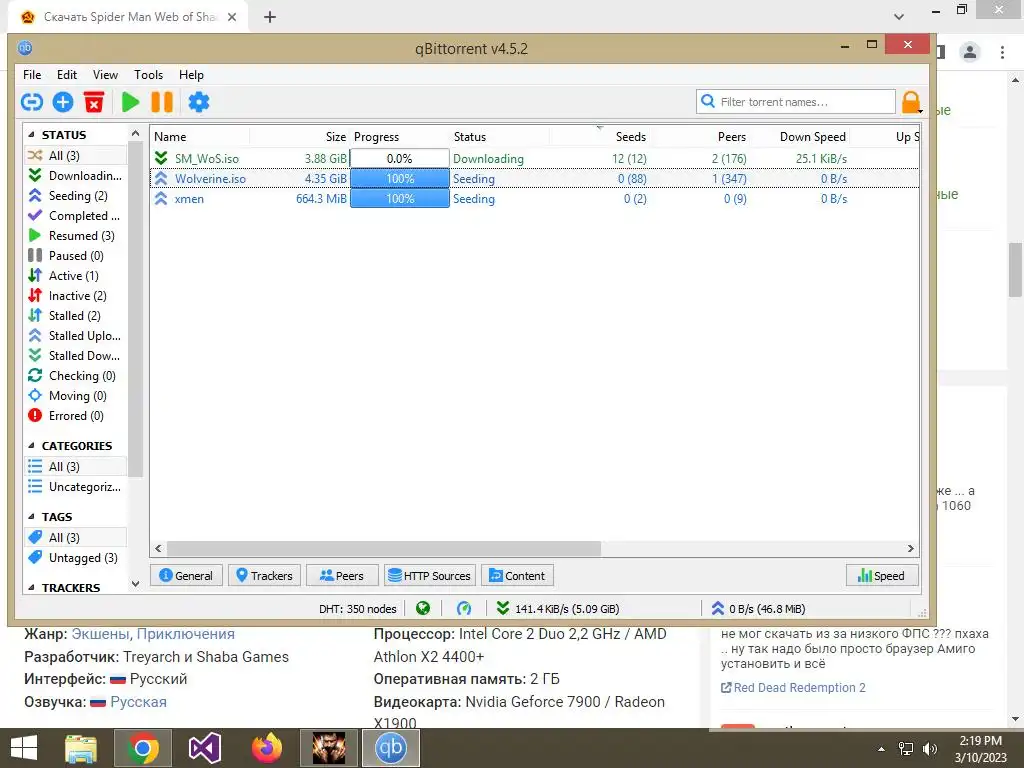Screen dimensions: 1024x768
Task: Click the download speed status bar entry
Action: tap(558, 609)
